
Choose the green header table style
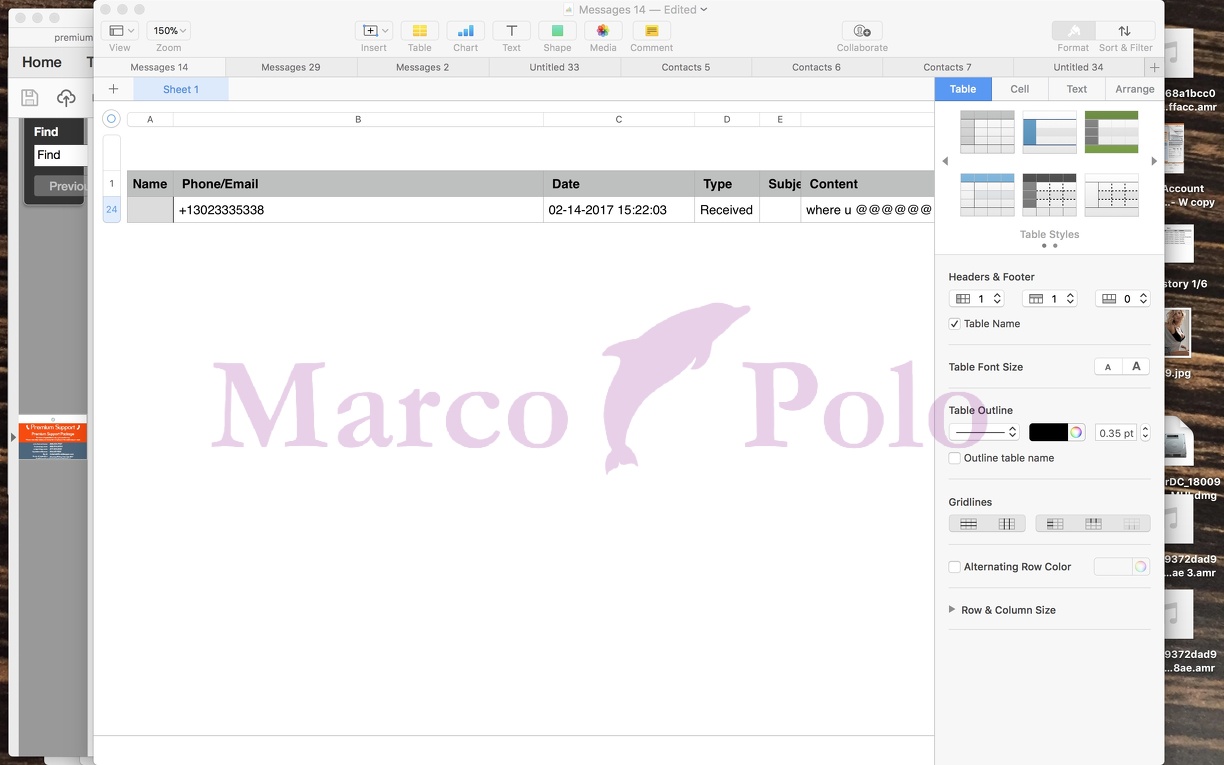[1111, 132]
